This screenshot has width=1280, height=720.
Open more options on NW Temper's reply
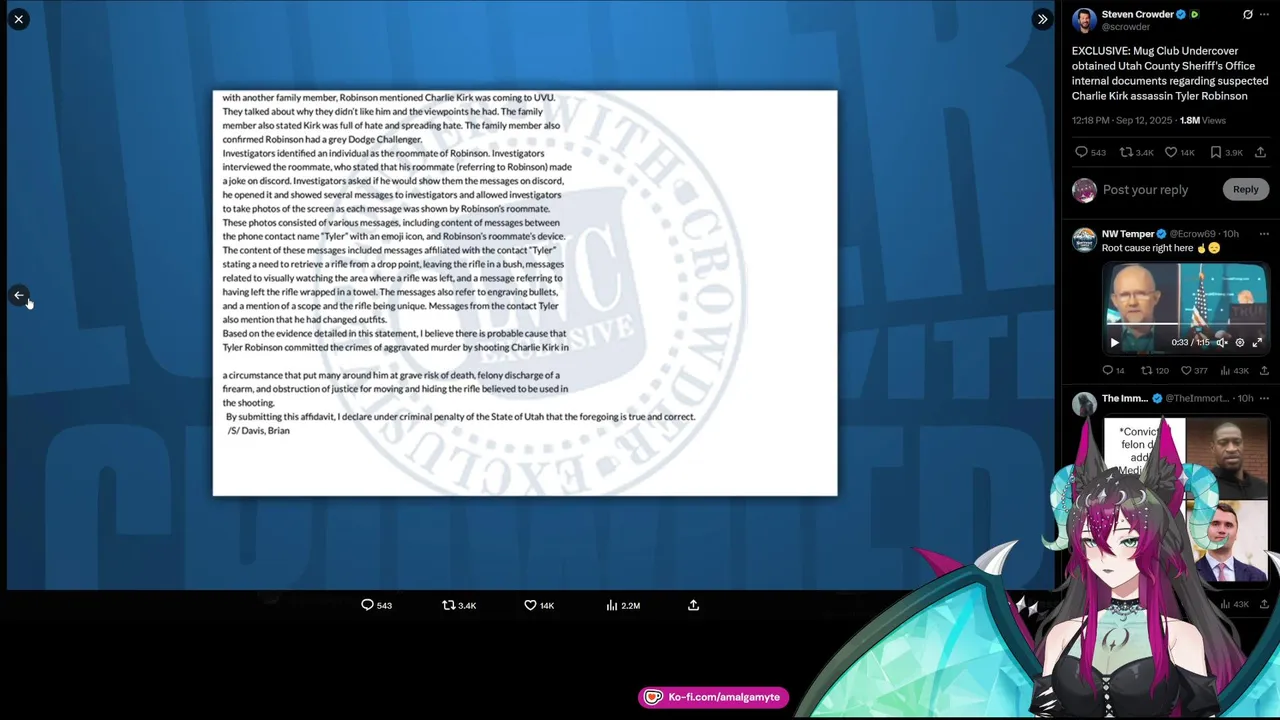point(1264,234)
